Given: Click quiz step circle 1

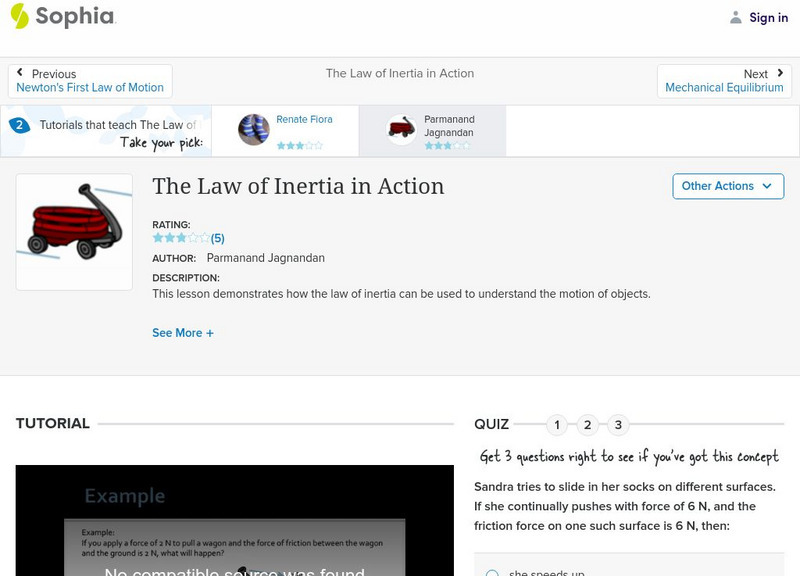Looking at the screenshot, I should (x=556, y=424).
